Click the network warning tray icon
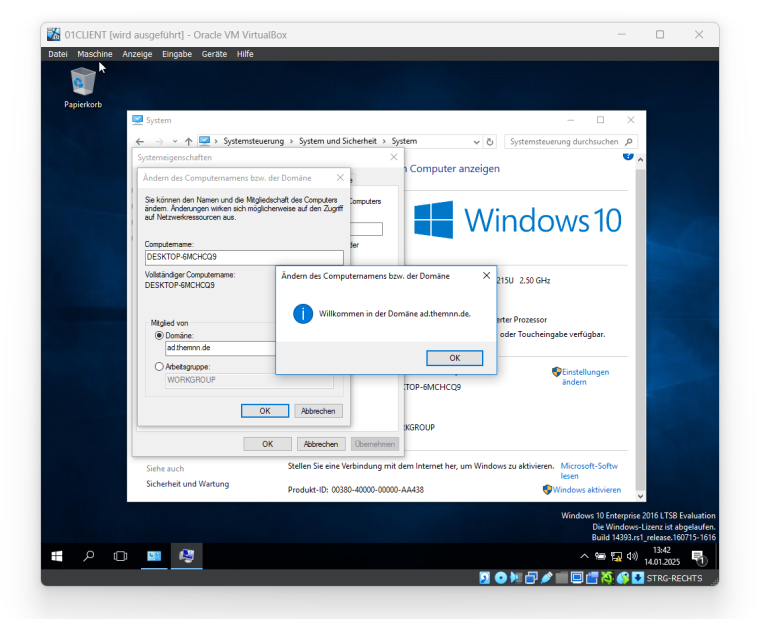This screenshot has width=768, height=619. click(x=616, y=556)
